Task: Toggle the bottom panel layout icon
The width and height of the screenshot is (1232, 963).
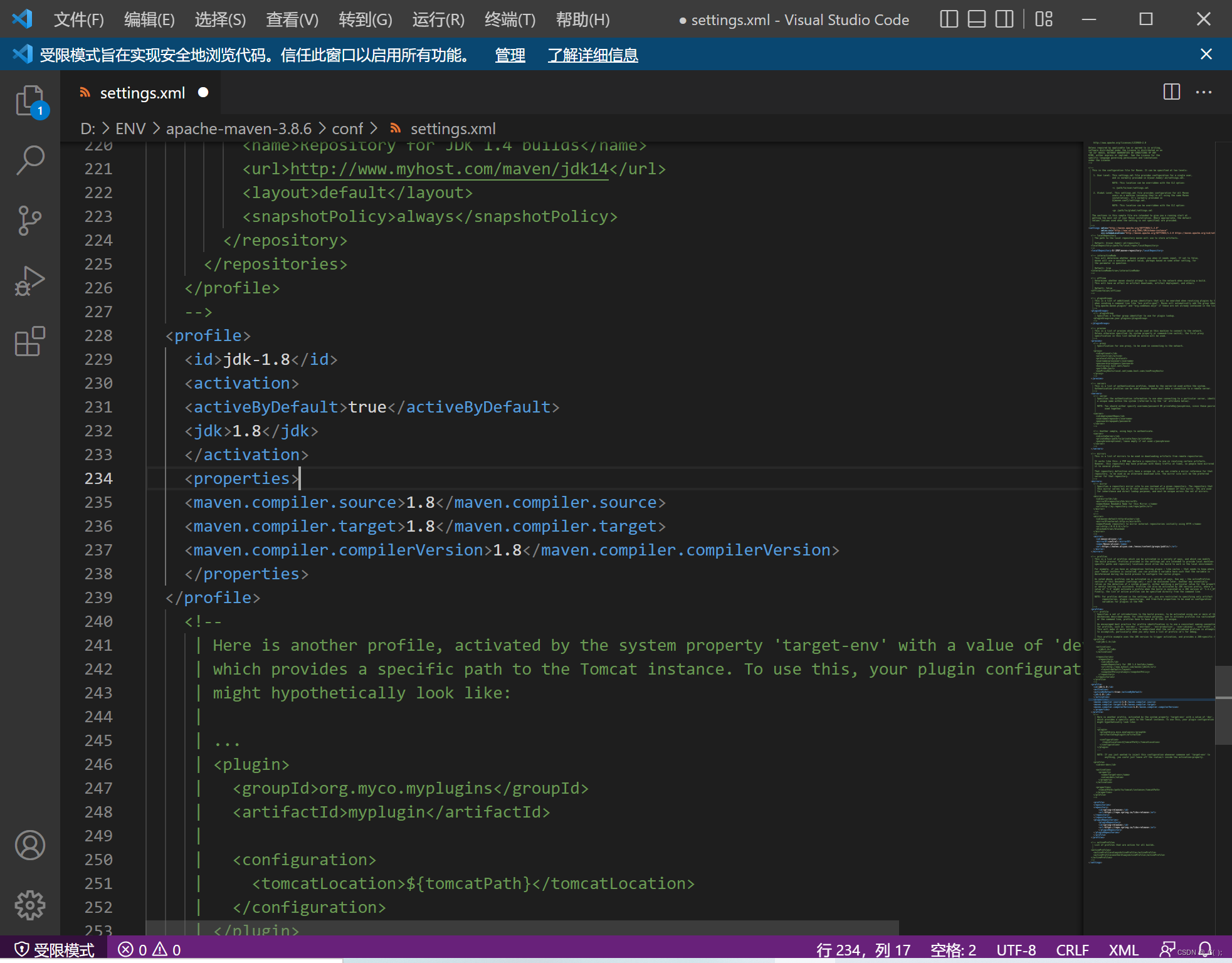Action: 976,19
